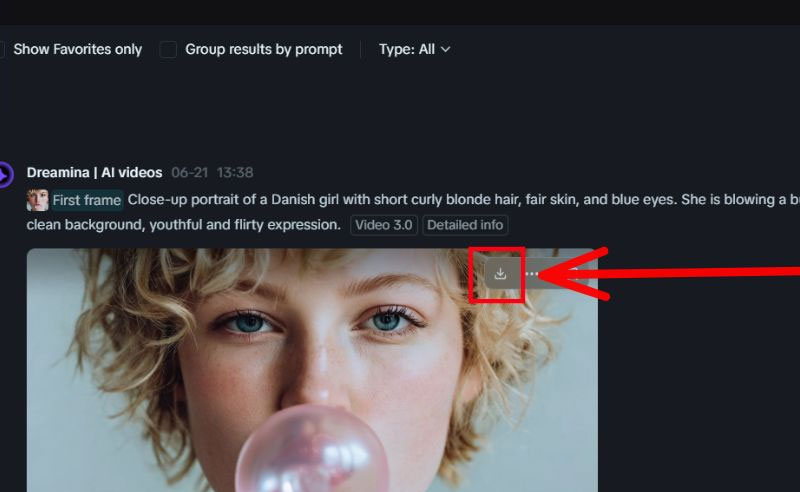The image size is (800, 492).
Task: Click the pink bubble in the video
Action: pos(312,449)
